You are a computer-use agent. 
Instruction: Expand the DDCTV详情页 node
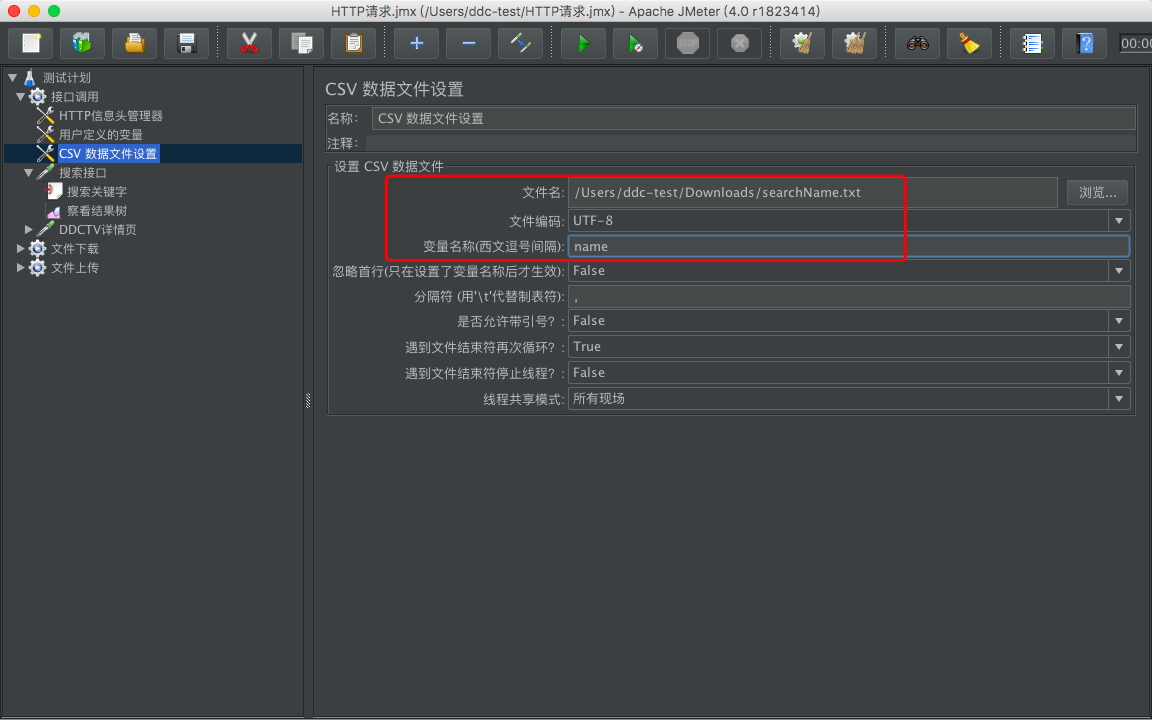coord(29,229)
